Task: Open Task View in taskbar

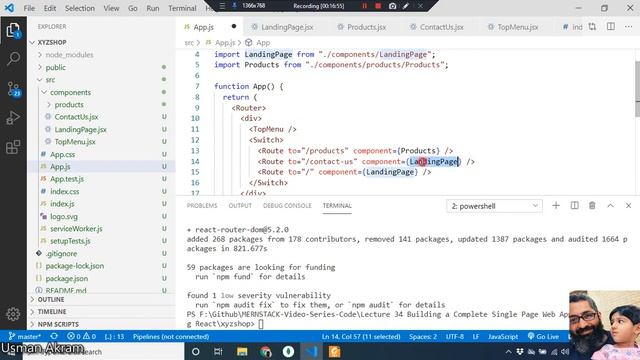Action: click(218, 351)
